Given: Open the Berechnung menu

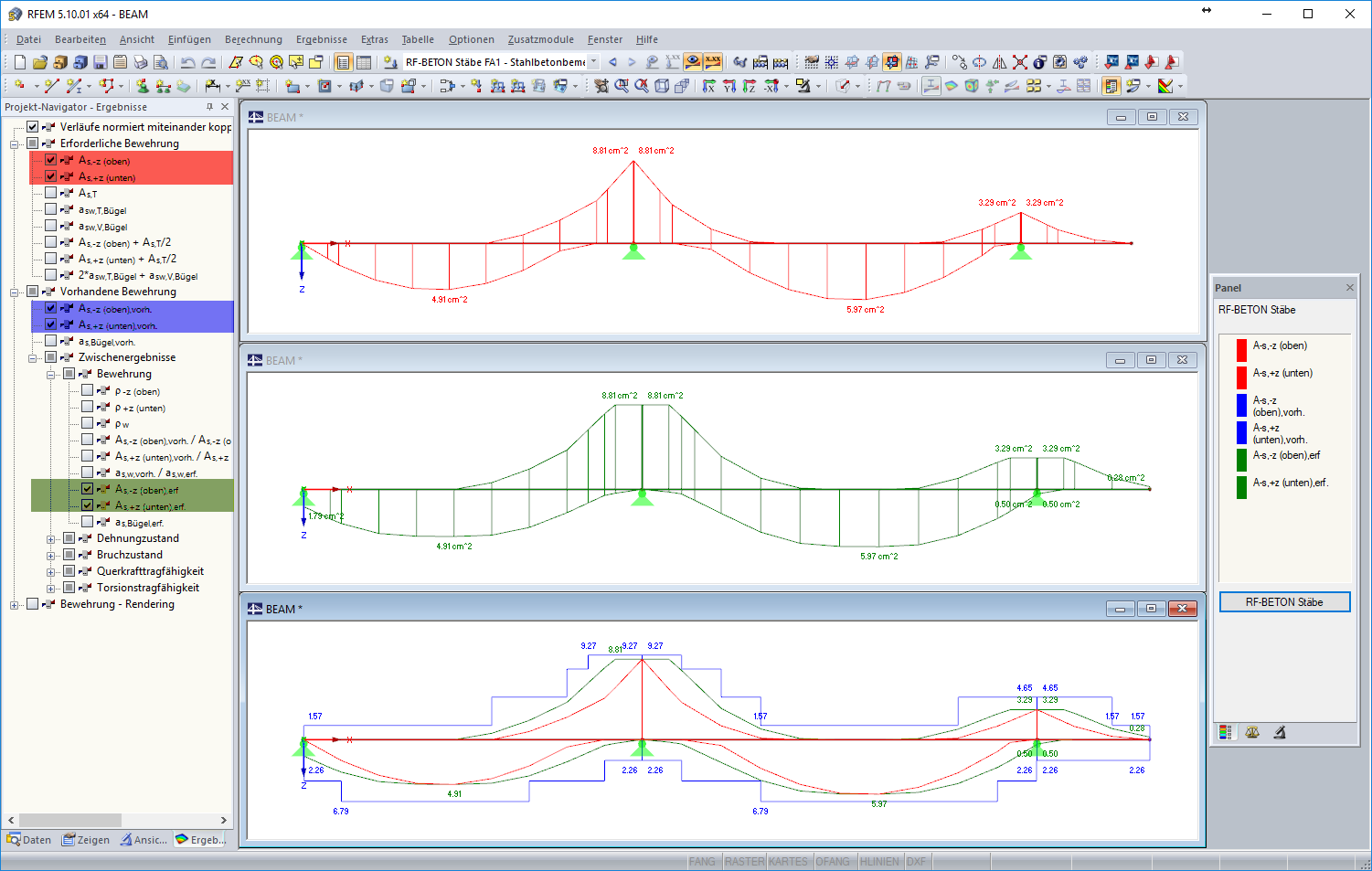Looking at the screenshot, I should 253,39.
